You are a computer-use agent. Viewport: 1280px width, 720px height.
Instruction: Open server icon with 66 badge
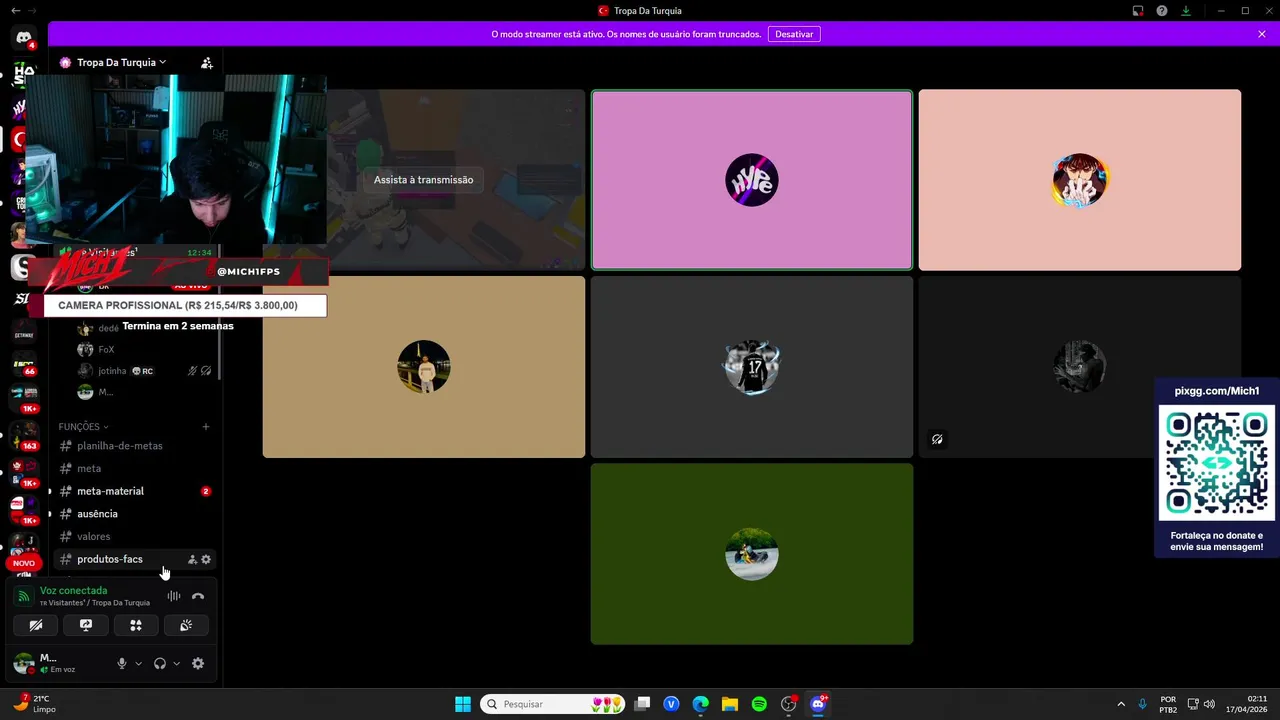(x=24, y=363)
